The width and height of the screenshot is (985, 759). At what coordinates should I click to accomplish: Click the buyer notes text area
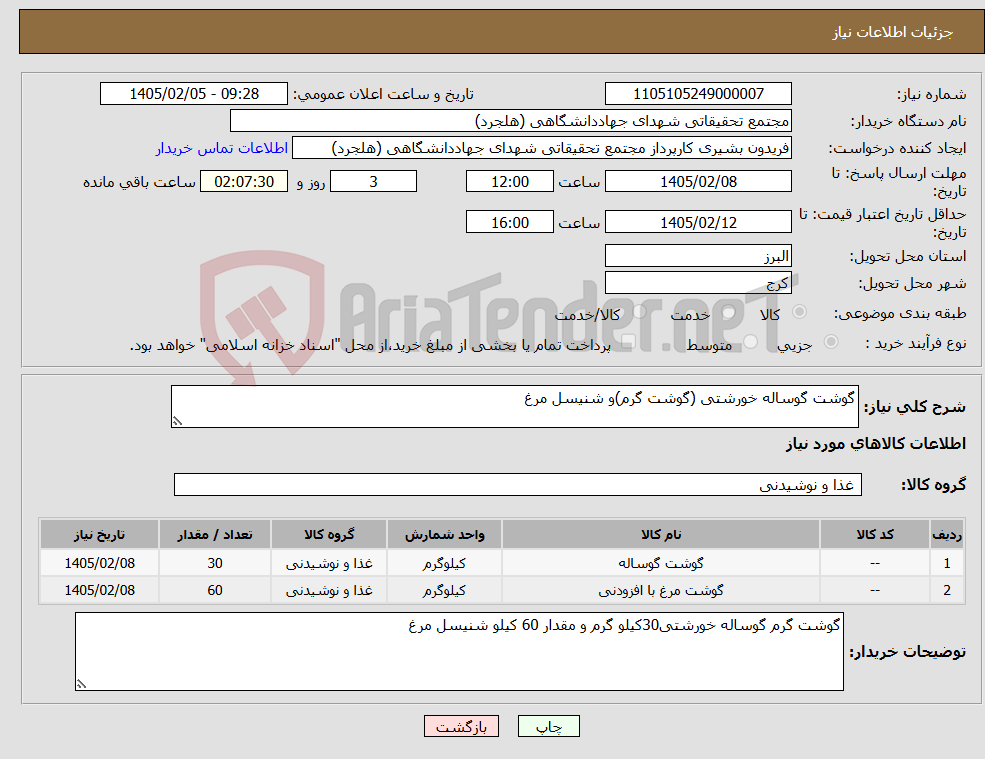459,652
